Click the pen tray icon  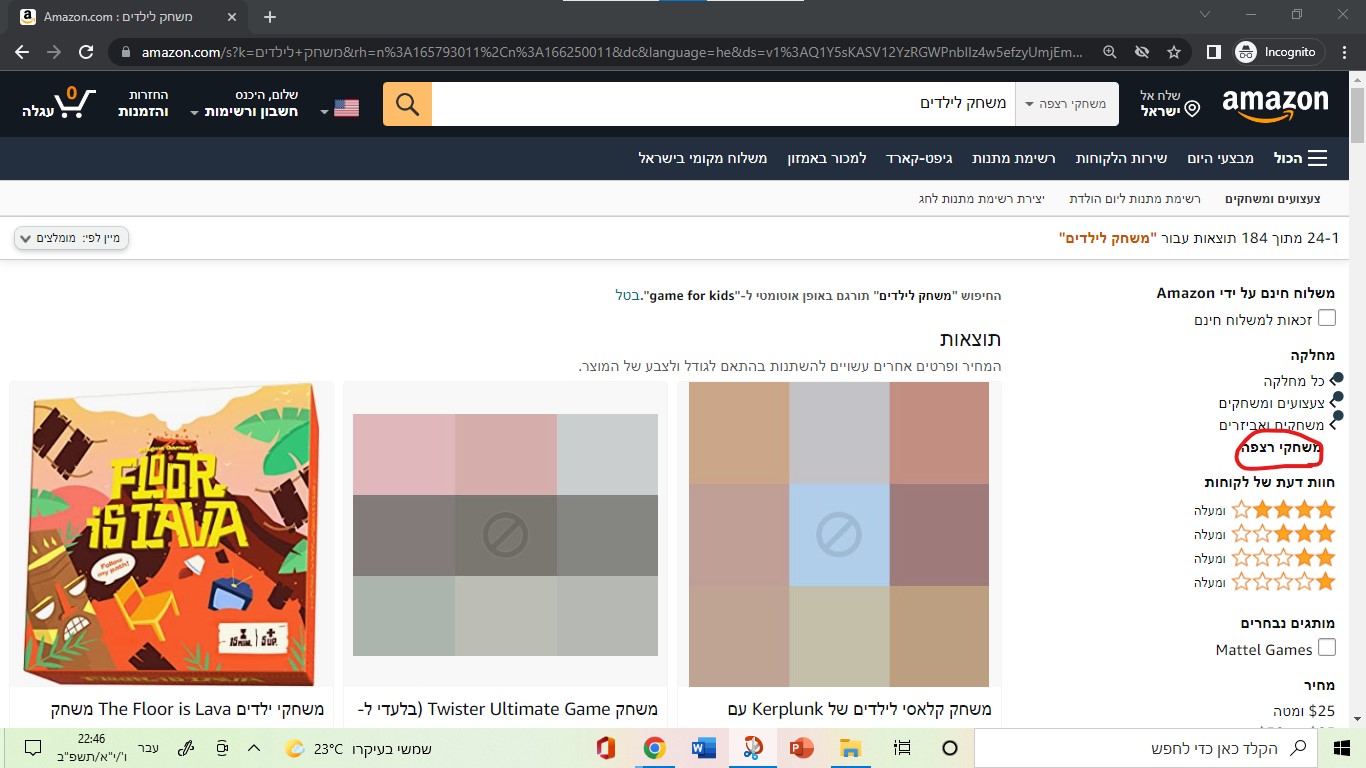coord(186,748)
